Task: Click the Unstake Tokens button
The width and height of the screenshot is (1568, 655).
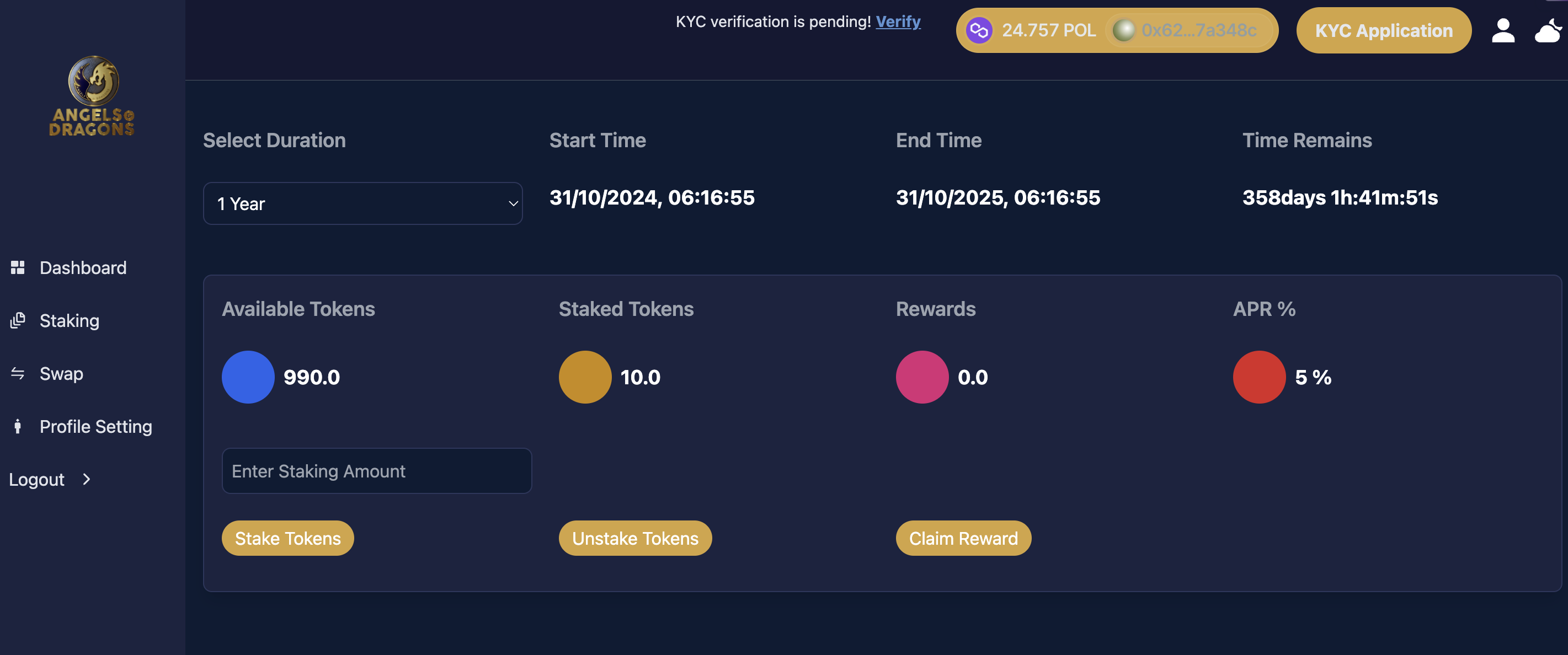Action: pos(636,538)
